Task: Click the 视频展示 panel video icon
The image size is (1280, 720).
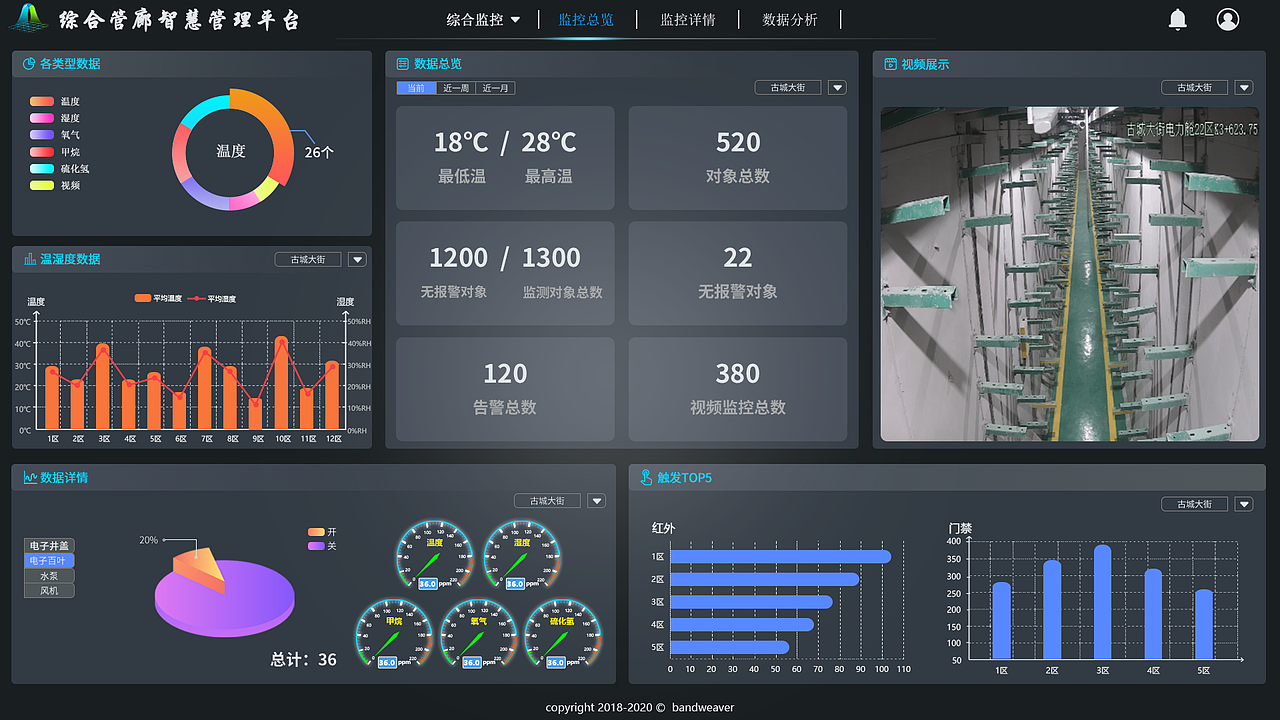Action: click(x=890, y=64)
